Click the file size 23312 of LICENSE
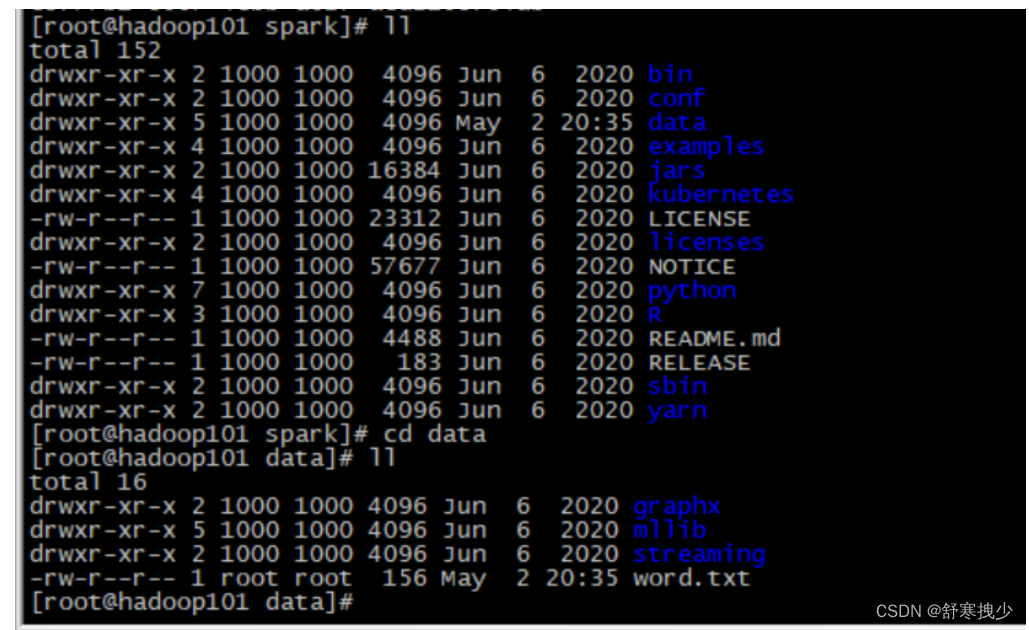Image resolution: width=1029 pixels, height=630 pixels. [404, 219]
